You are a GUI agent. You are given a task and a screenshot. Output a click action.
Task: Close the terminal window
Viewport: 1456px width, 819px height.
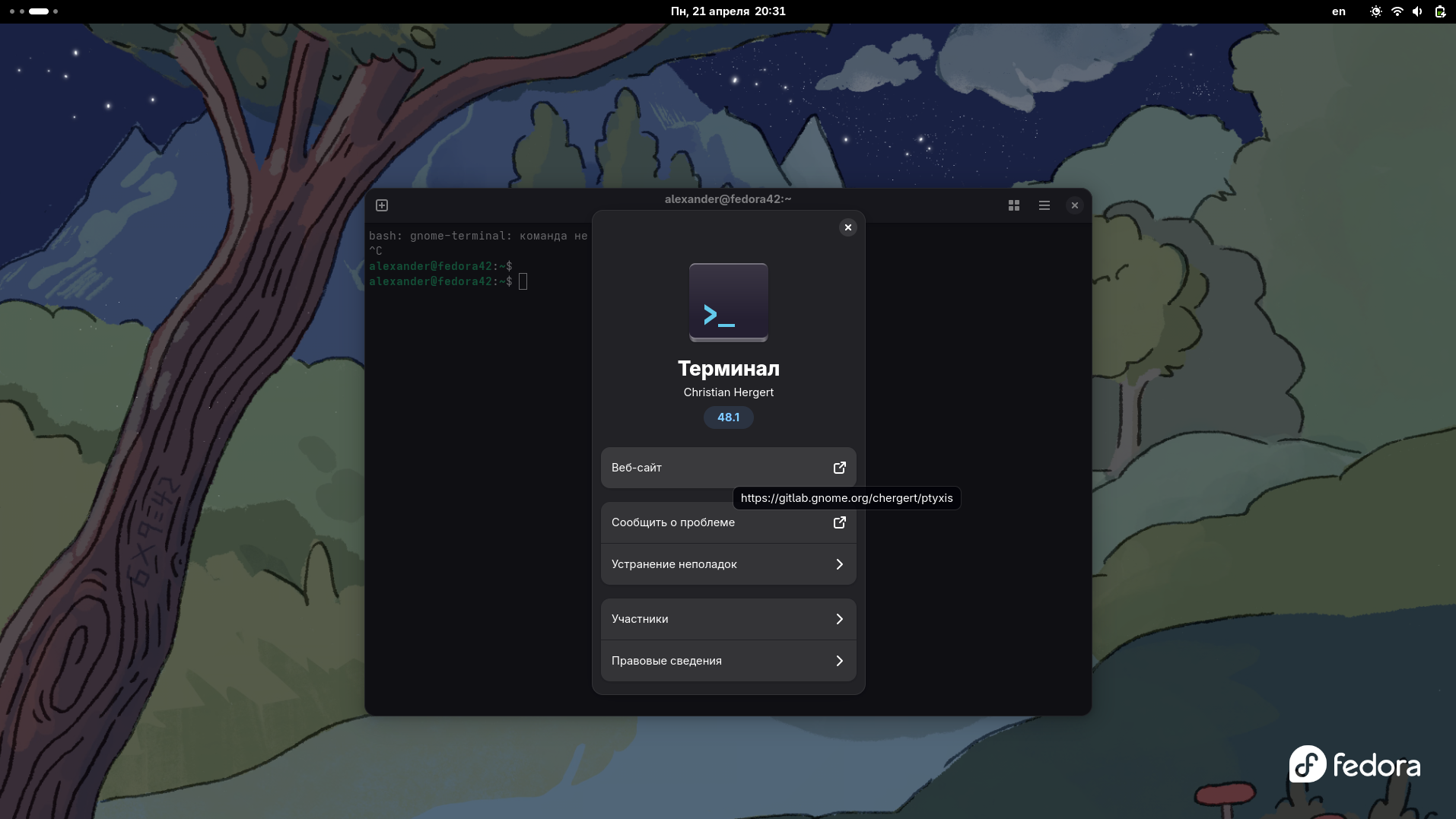1075,205
